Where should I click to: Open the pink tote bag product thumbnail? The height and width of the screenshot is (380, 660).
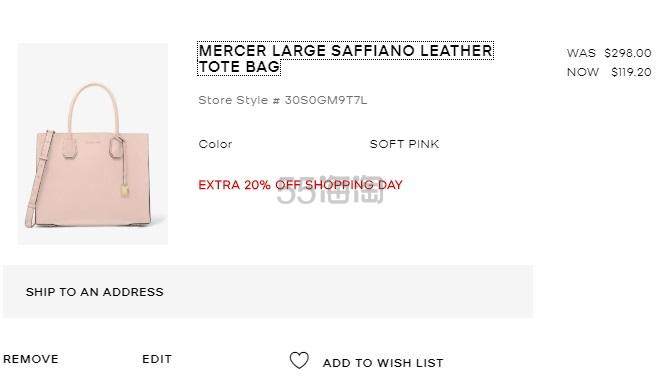[x=93, y=143]
